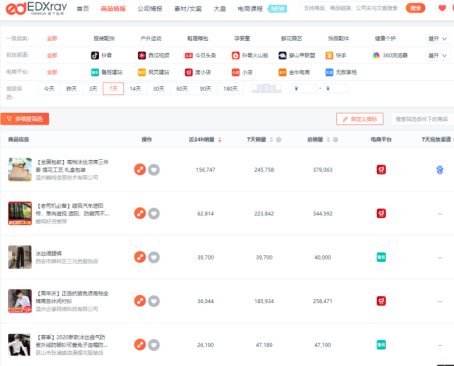The height and width of the screenshot is (366, 454).
Task: Select the 60天 time range
Action: (182, 89)
